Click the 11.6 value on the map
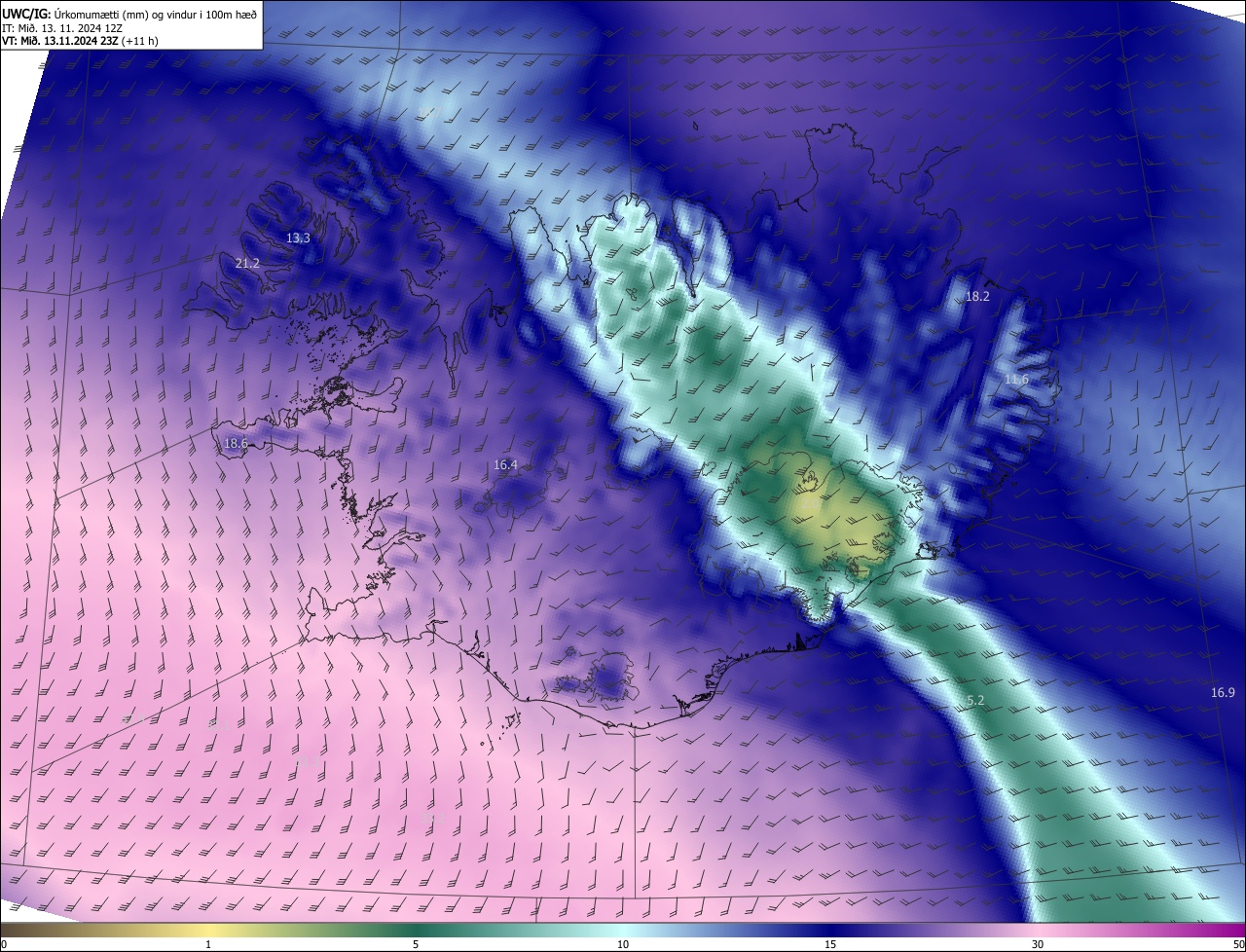 1016,379
